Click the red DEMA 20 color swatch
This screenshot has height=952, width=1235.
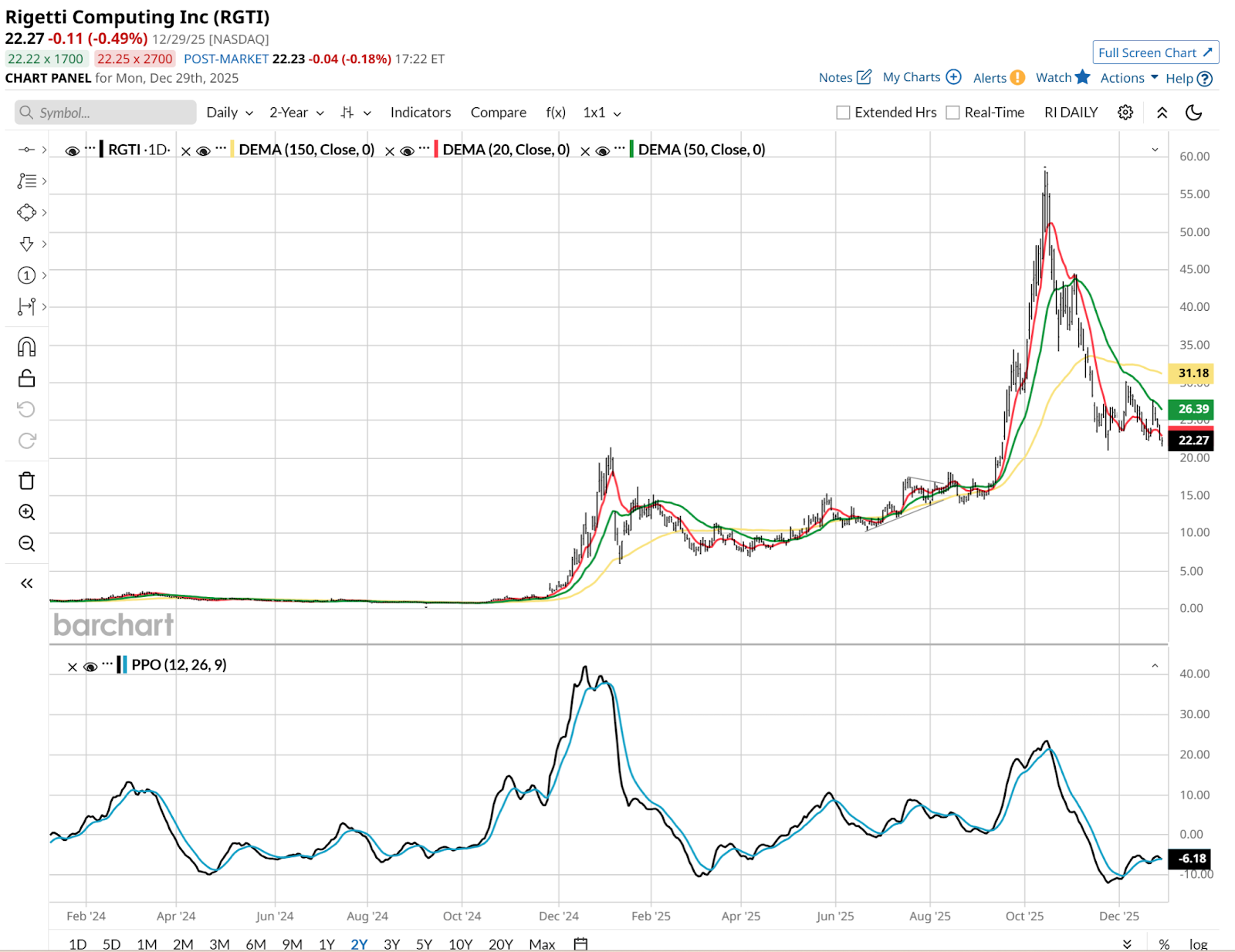436,150
